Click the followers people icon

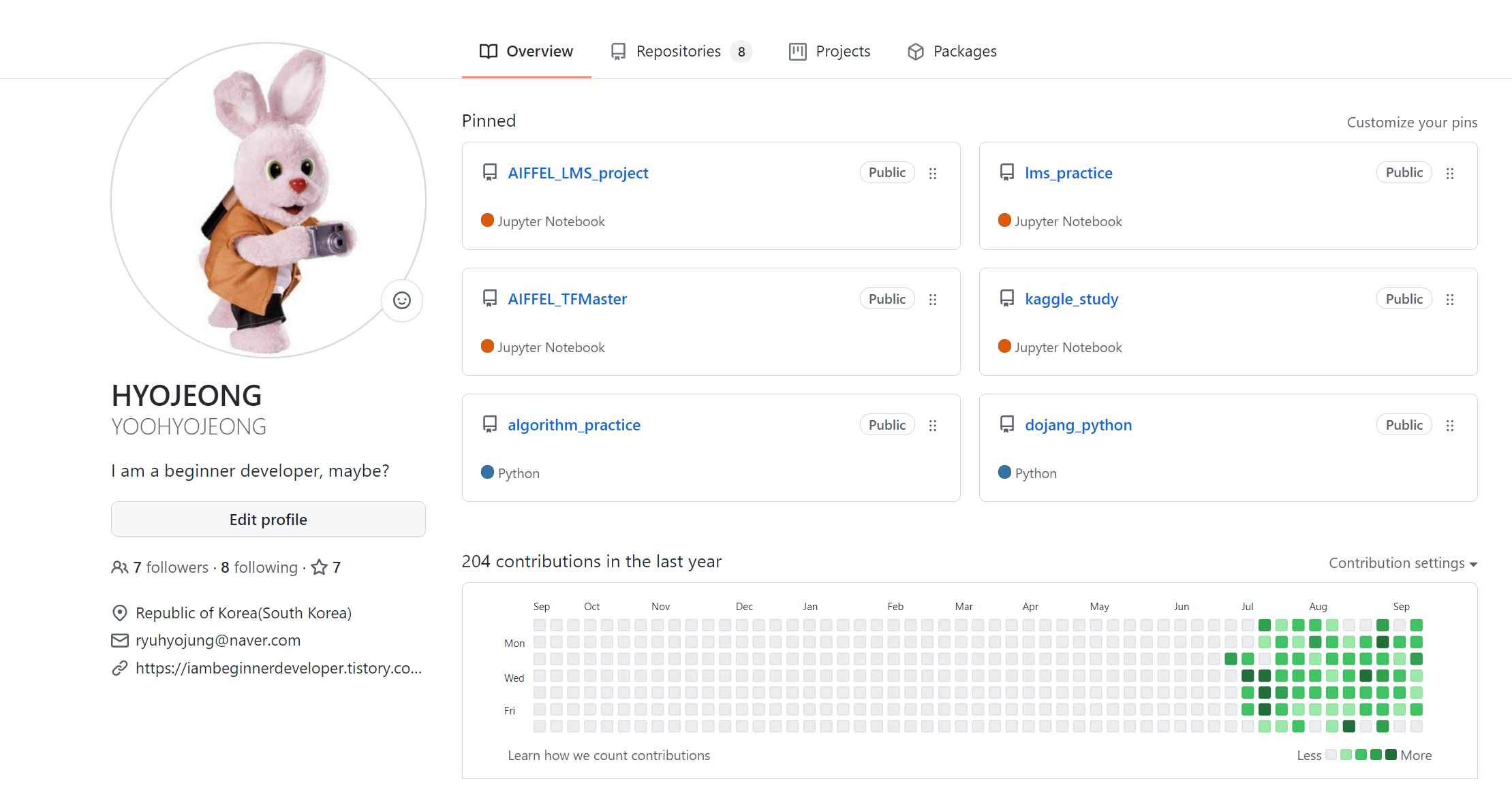(119, 567)
